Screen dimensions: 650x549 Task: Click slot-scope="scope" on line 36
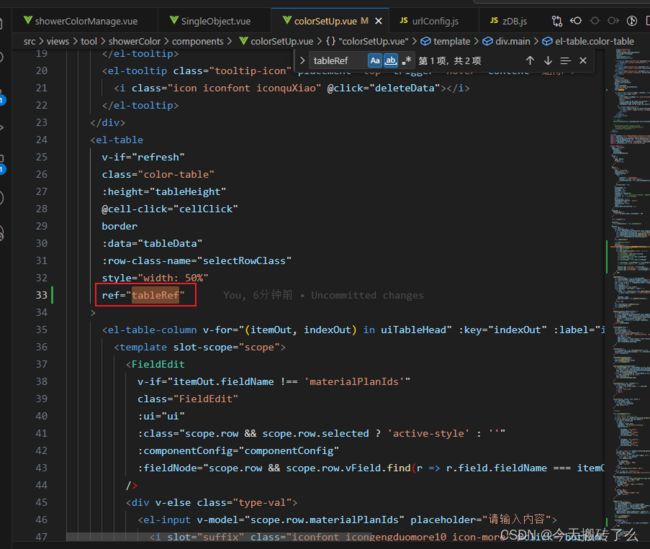(226, 347)
